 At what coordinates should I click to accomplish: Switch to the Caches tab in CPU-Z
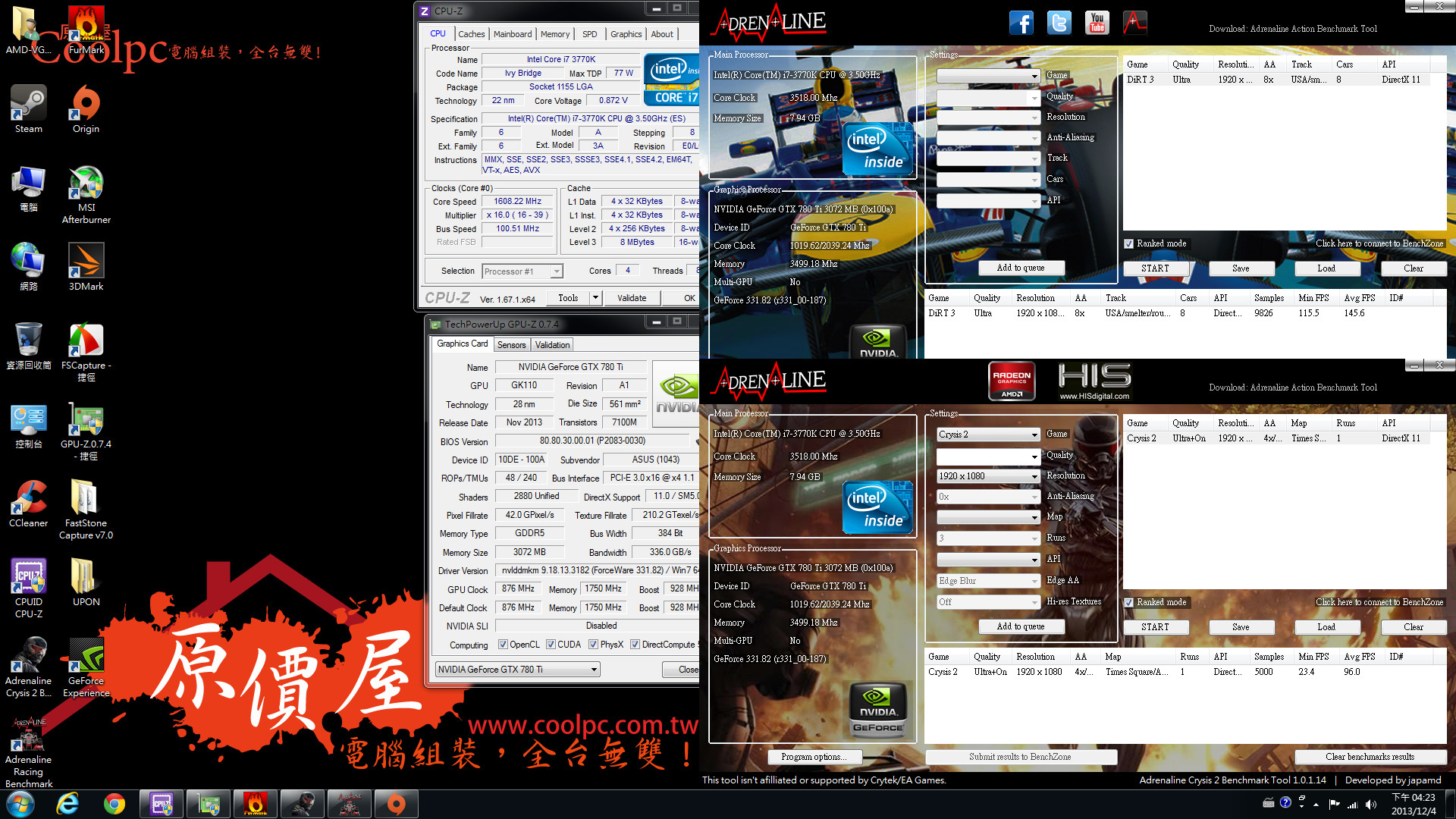pyautogui.click(x=471, y=34)
